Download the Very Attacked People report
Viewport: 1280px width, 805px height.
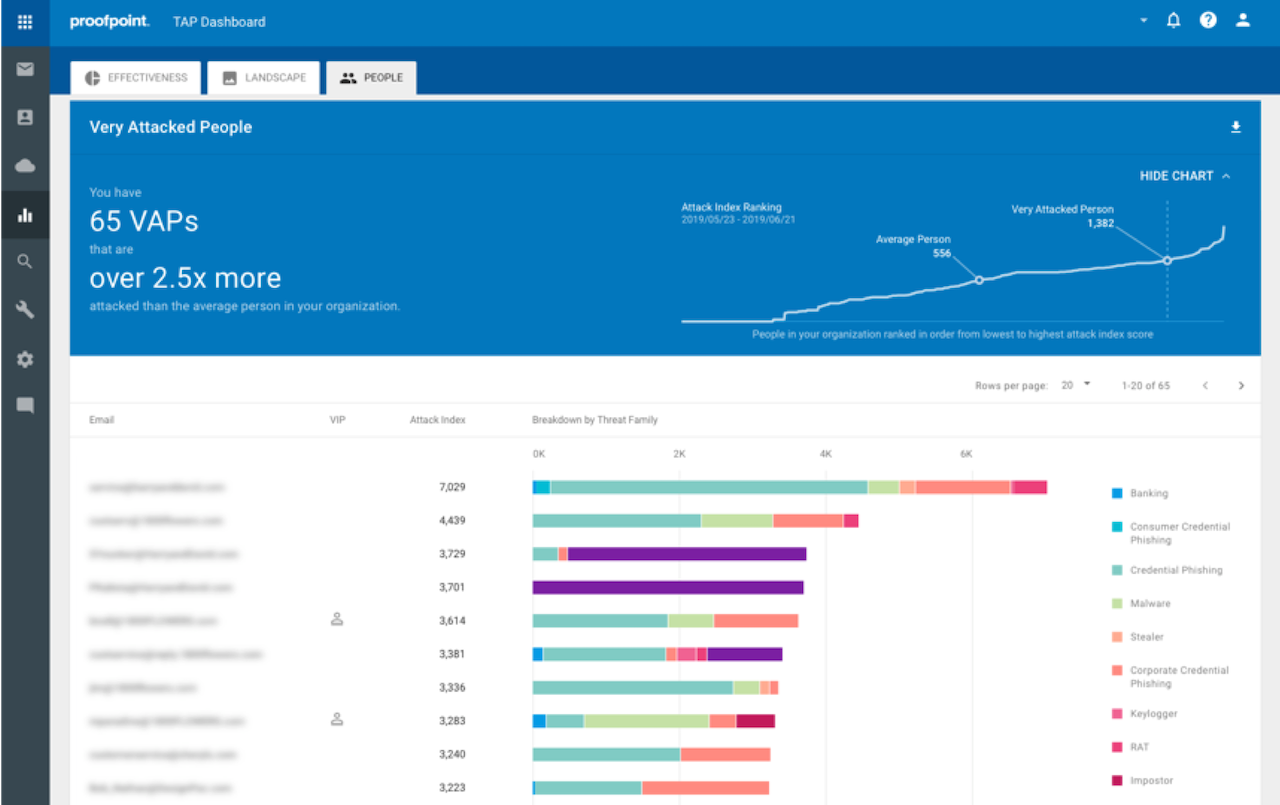click(x=1236, y=127)
